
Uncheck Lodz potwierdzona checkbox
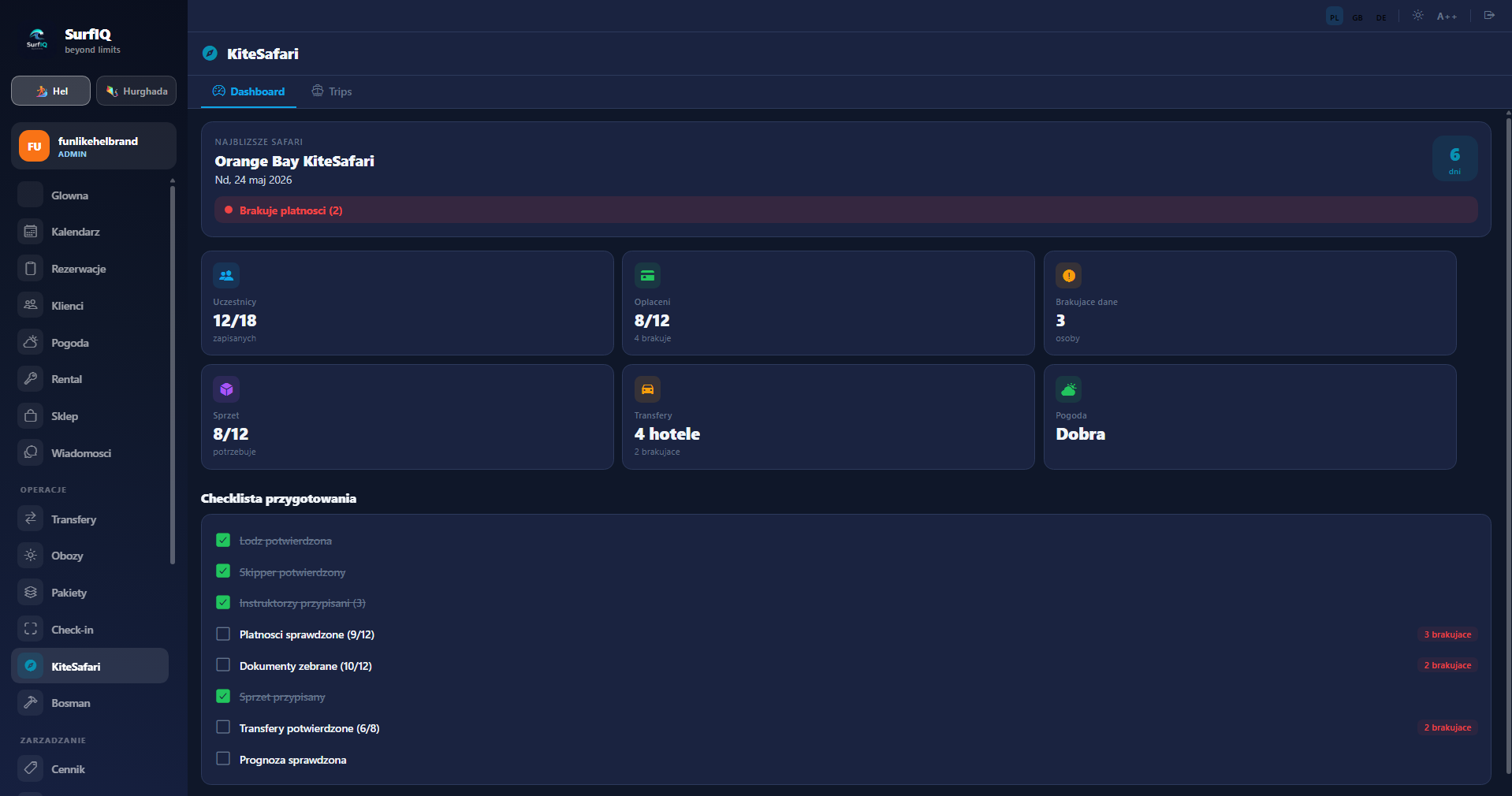[x=223, y=540]
